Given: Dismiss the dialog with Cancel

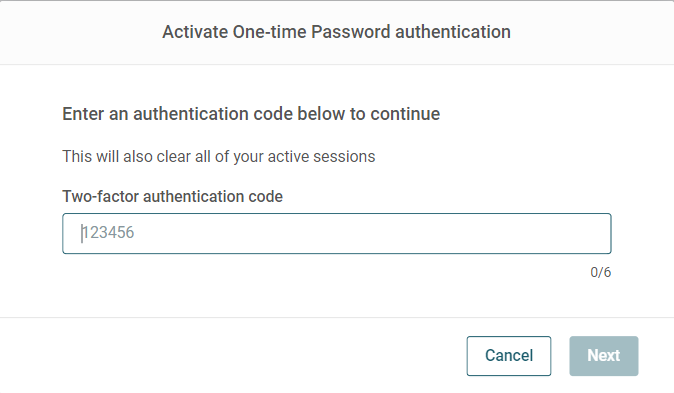Looking at the screenshot, I should pyautogui.click(x=509, y=356).
